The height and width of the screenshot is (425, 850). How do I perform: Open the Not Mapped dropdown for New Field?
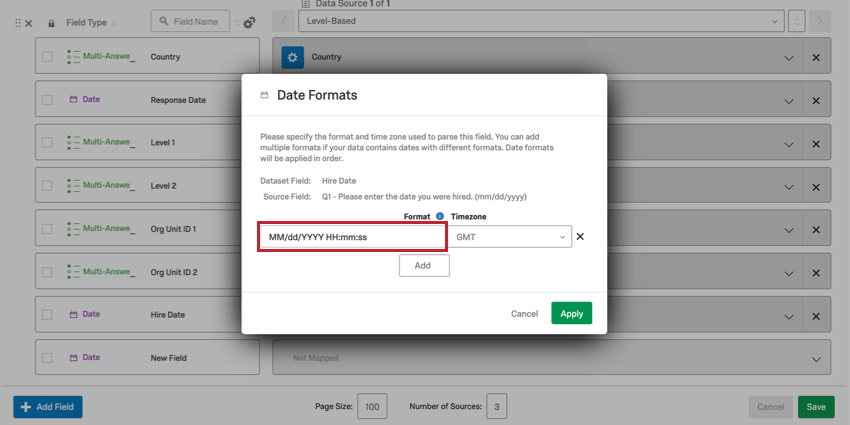point(551,357)
